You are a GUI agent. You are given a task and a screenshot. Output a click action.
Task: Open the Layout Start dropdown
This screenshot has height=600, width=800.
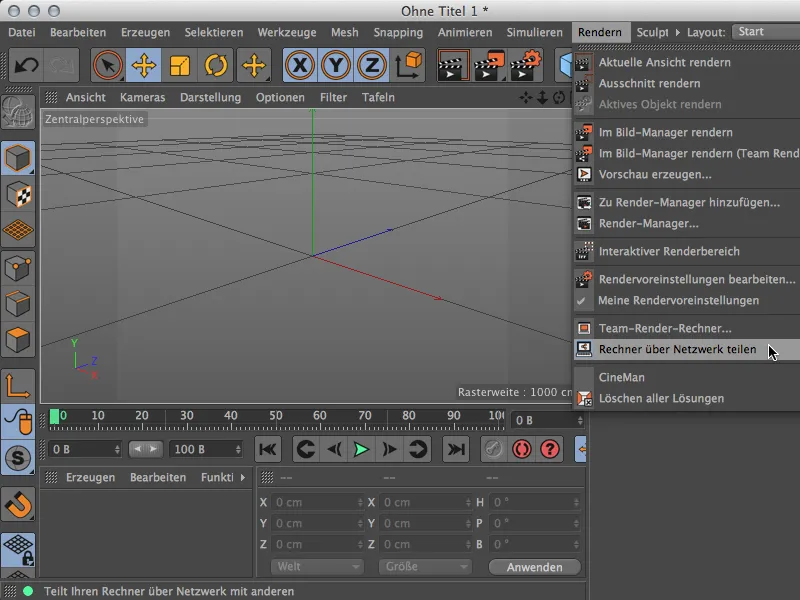(765, 32)
